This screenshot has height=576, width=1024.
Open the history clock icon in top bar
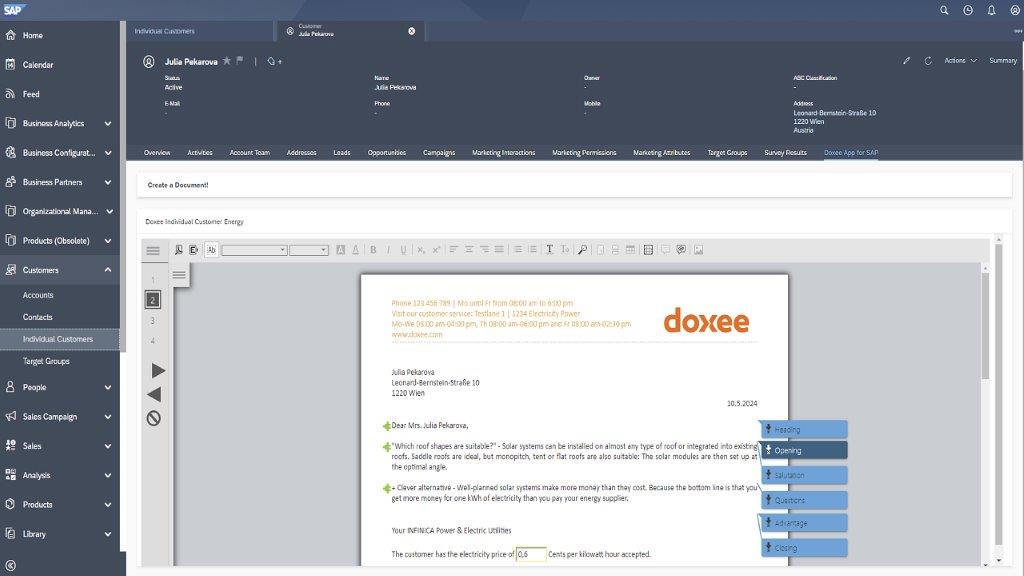(x=968, y=10)
